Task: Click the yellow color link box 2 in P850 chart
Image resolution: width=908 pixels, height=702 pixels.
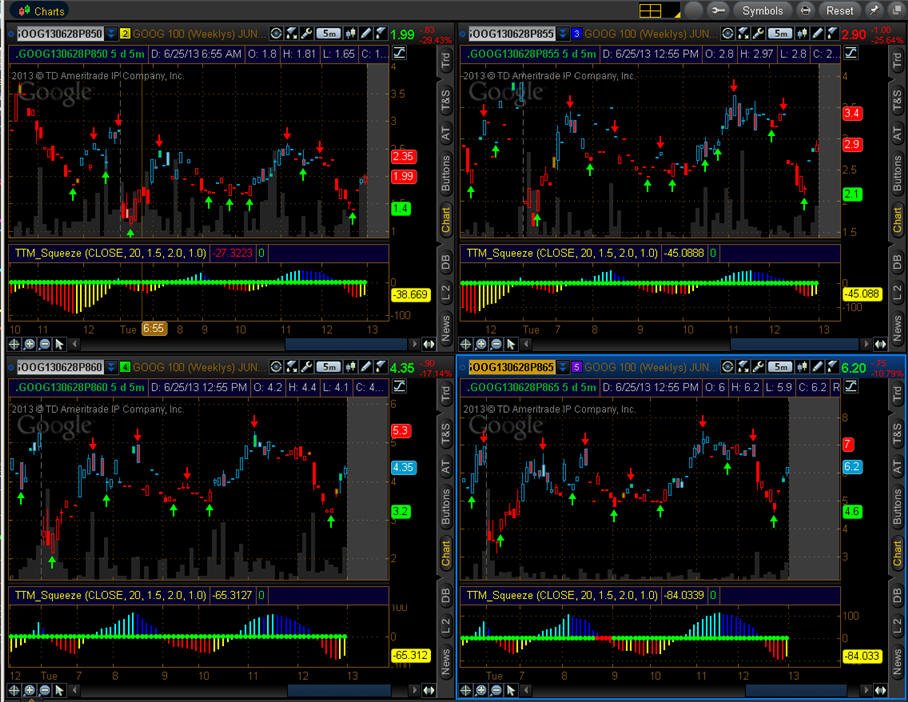Action: (125, 34)
